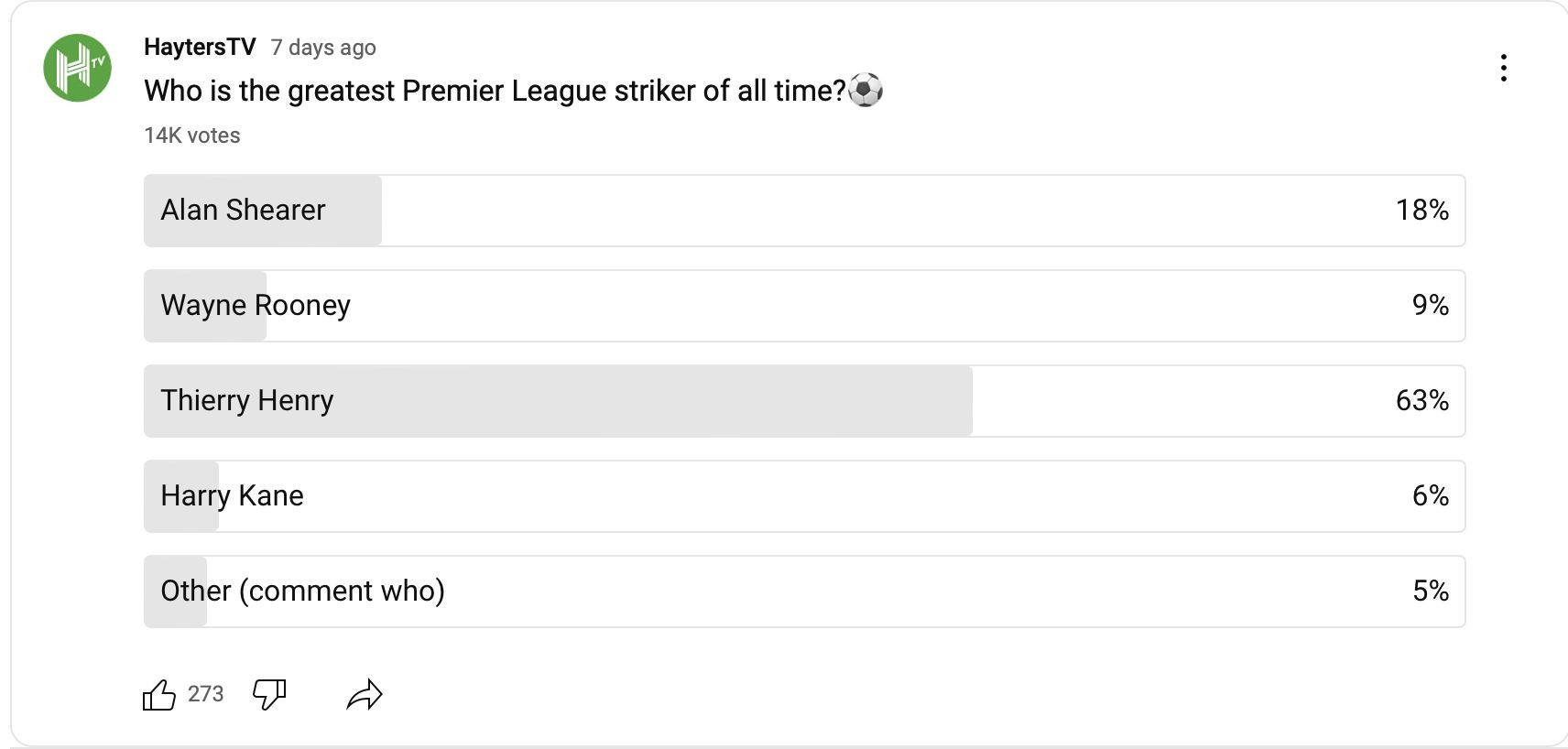Image resolution: width=1568 pixels, height=749 pixels.
Task: Click the 14K votes label
Action: click(x=192, y=136)
